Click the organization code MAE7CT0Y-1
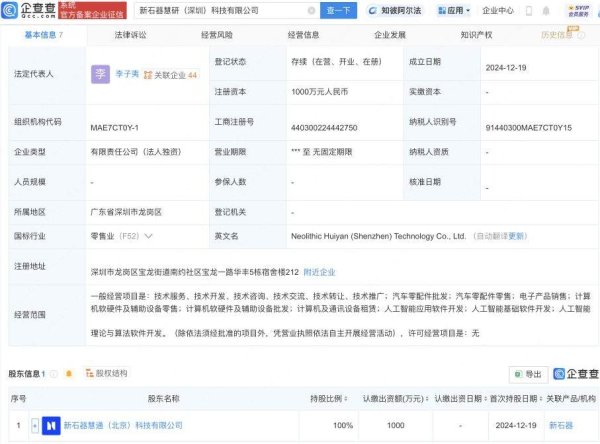Image resolution: width=600 pixels, height=444 pixels. (x=114, y=128)
